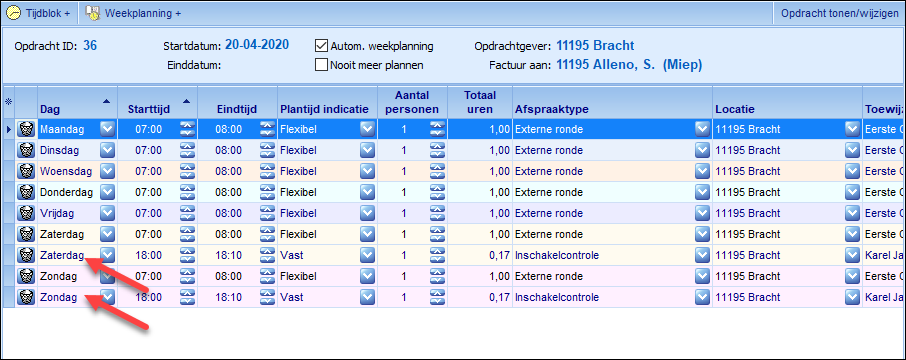The width and height of the screenshot is (906, 360).
Task: Open Plantijd indicatie dropdown in Maandag row
Action: pyautogui.click(x=367, y=129)
